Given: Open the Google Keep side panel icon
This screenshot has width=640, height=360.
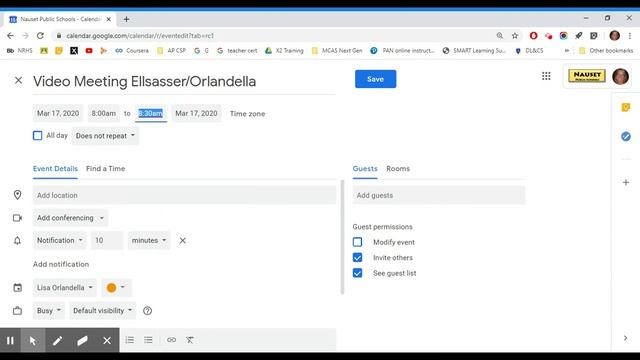Looking at the screenshot, I should pyautogui.click(x=626, y=107).
